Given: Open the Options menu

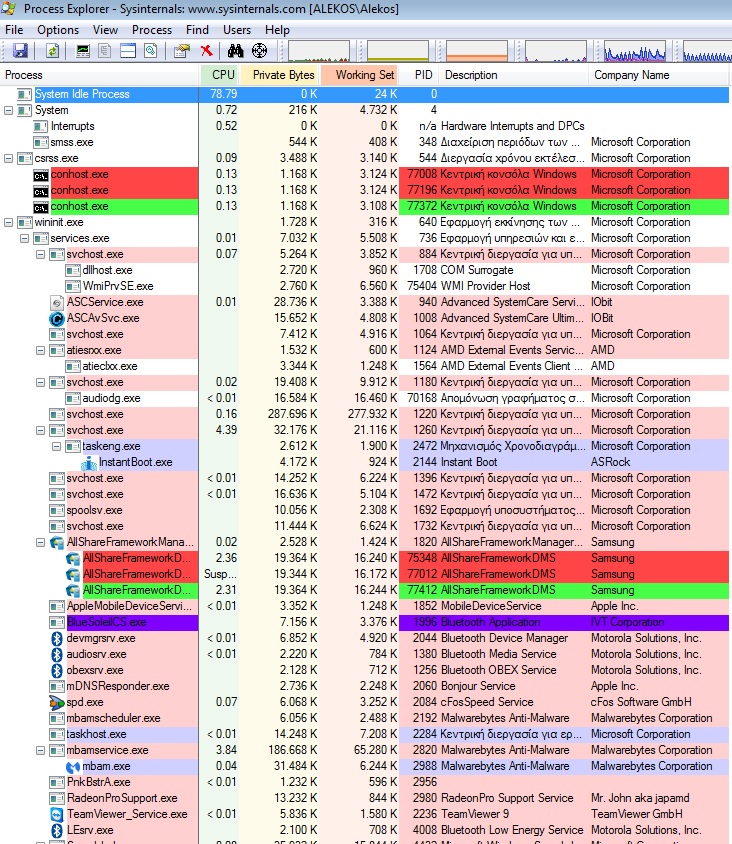Looking at the screenshot, I should click(58, 30).
